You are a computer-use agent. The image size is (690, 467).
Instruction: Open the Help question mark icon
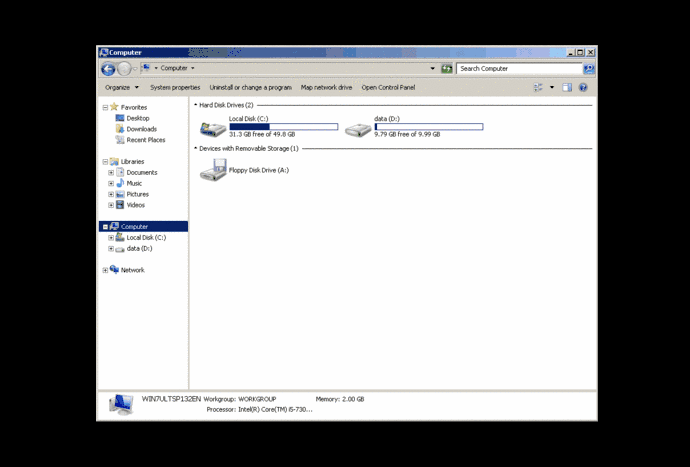pyautogui.click(x=583, y=87)
